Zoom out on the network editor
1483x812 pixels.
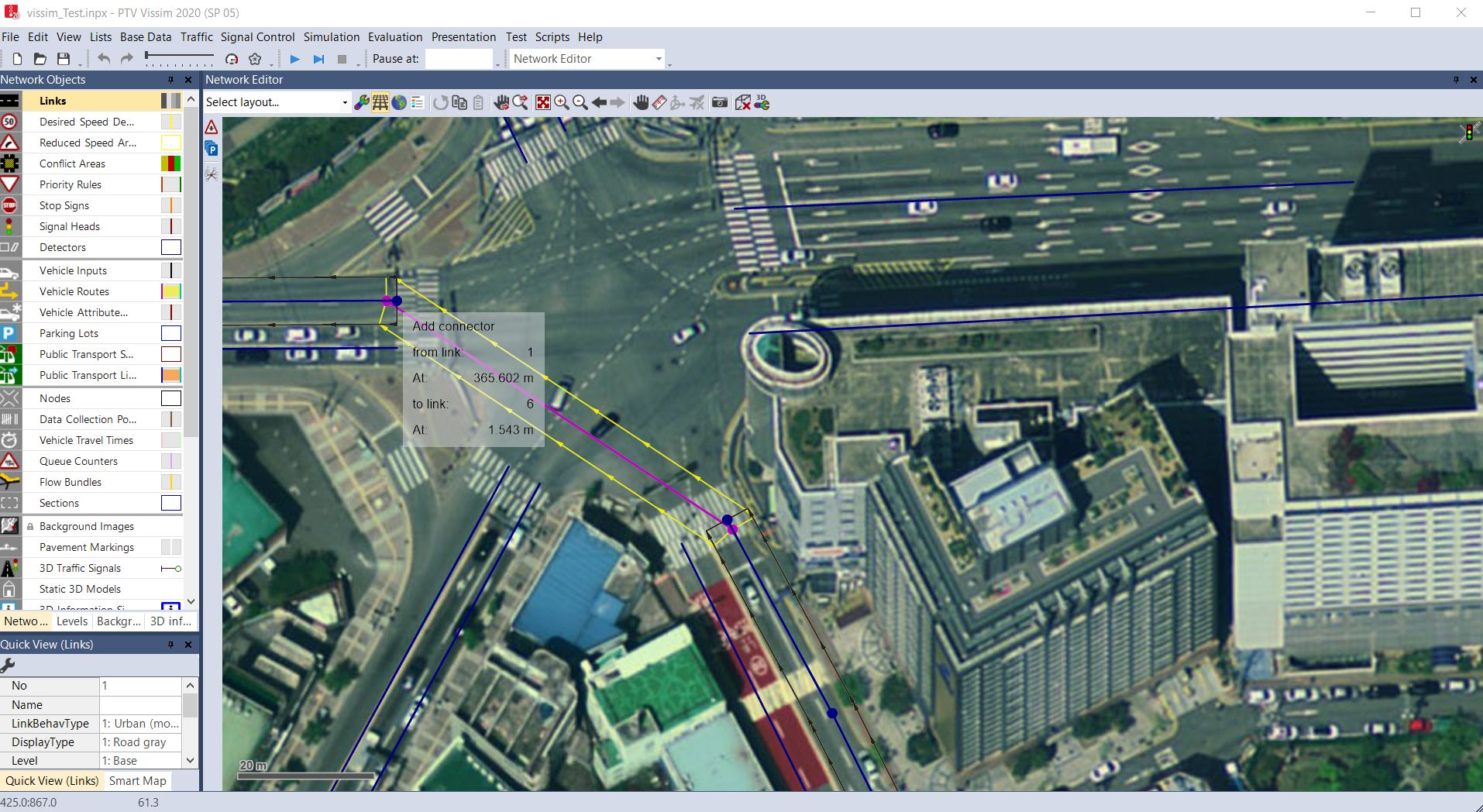tap(580, 102)
